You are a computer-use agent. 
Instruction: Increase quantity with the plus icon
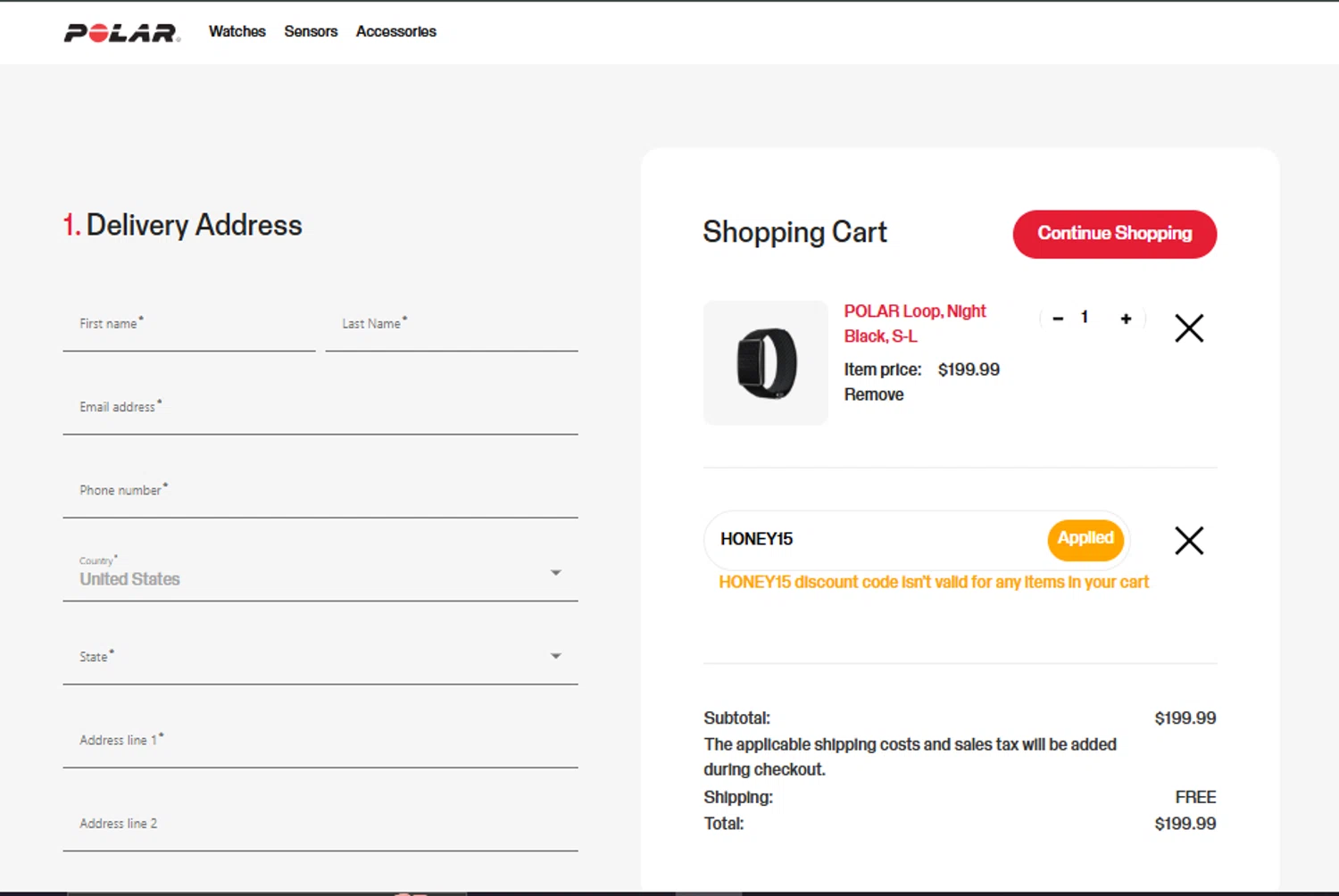pyautogui.click(x=1126, y=319)
